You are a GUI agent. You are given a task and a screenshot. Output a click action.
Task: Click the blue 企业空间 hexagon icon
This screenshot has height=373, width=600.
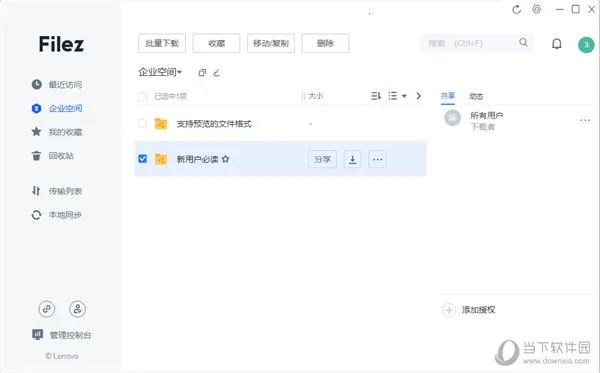click(x=36, y=108)
